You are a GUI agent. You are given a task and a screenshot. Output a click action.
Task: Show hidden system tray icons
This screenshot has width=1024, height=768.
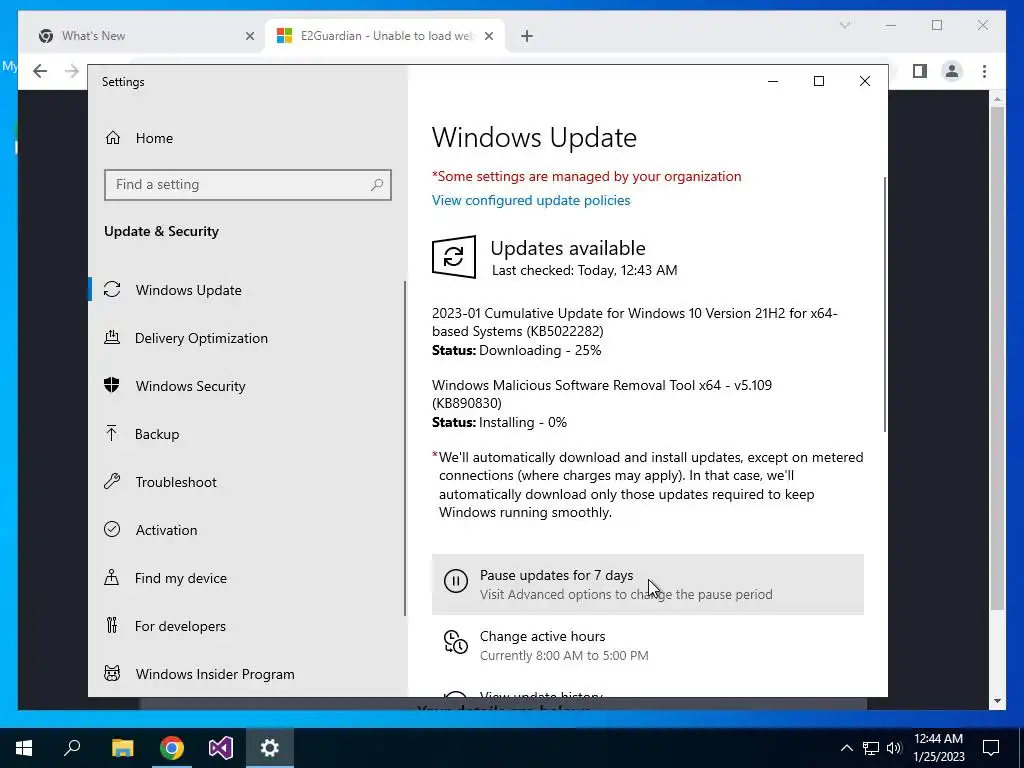pyautogui.click(x=846, y=748)
